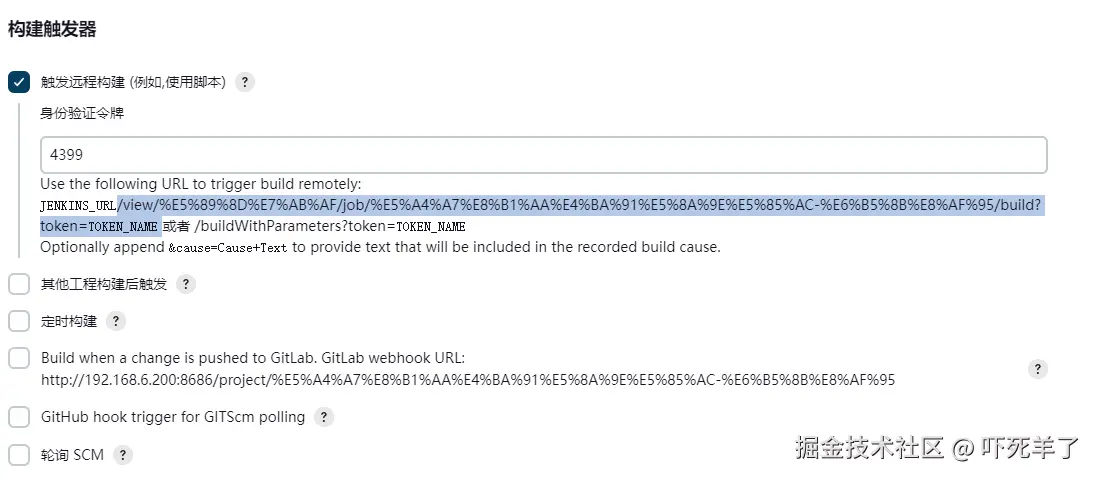
Task: Click the 构建触发器 section heading
Action: point(52,29)
